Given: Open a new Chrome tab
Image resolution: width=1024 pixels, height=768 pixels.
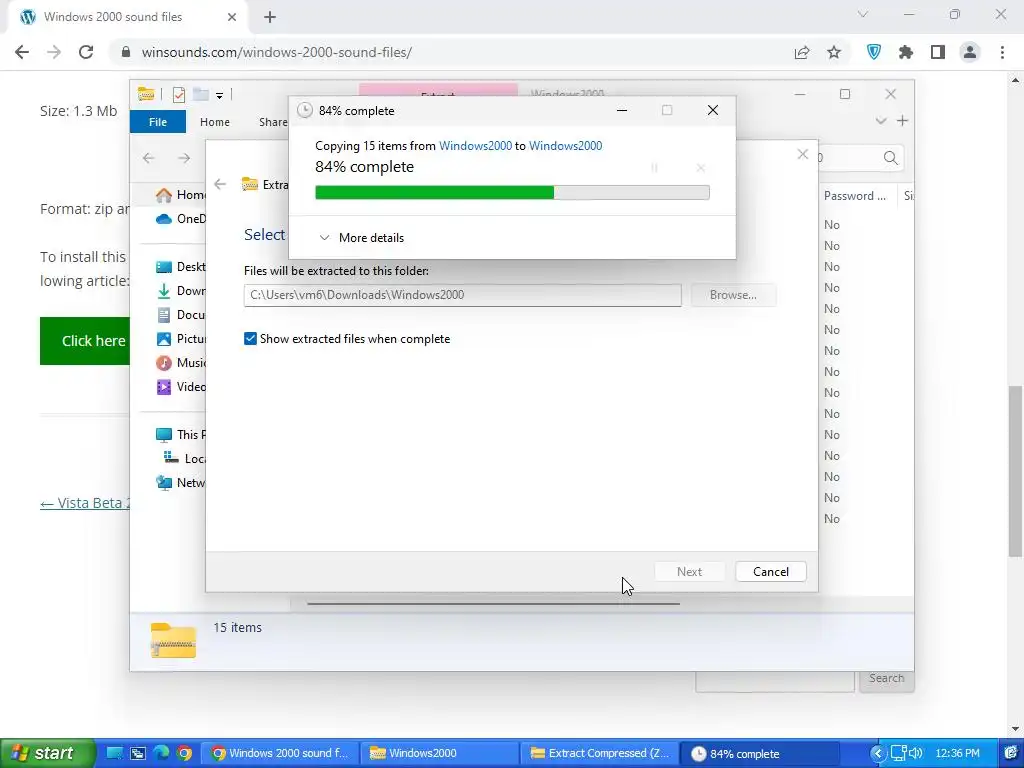Looking at the screenshot, I should [270, 17].
